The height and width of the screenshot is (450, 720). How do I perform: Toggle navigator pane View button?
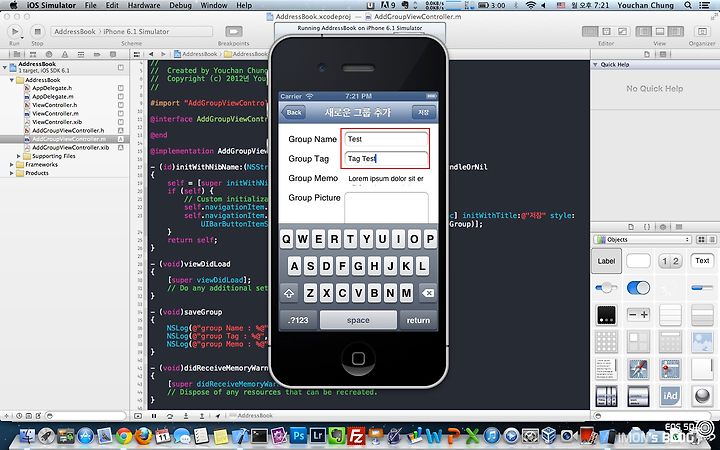point(644,31)
